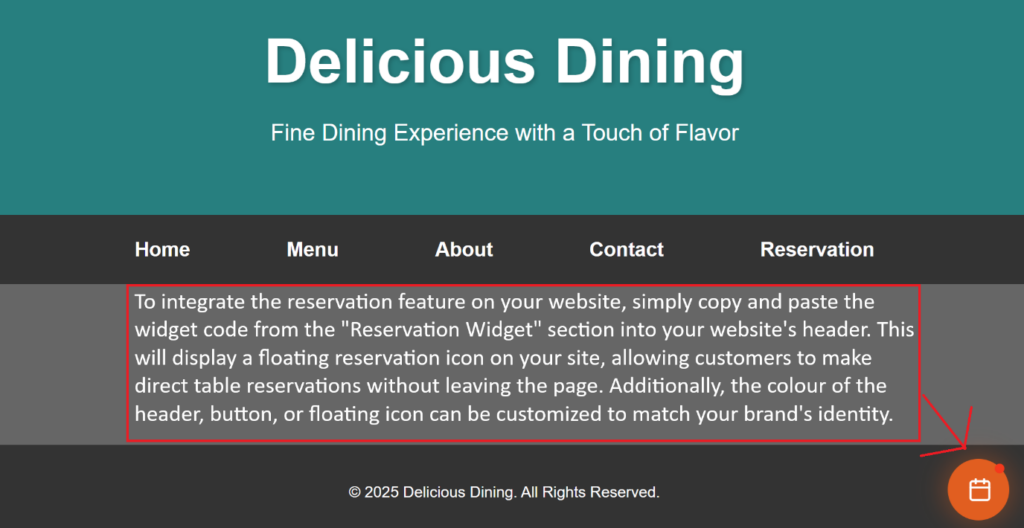This screenshot has height=528, width=1024.
Task: Open the Contact page link
Action: [626, 249]
